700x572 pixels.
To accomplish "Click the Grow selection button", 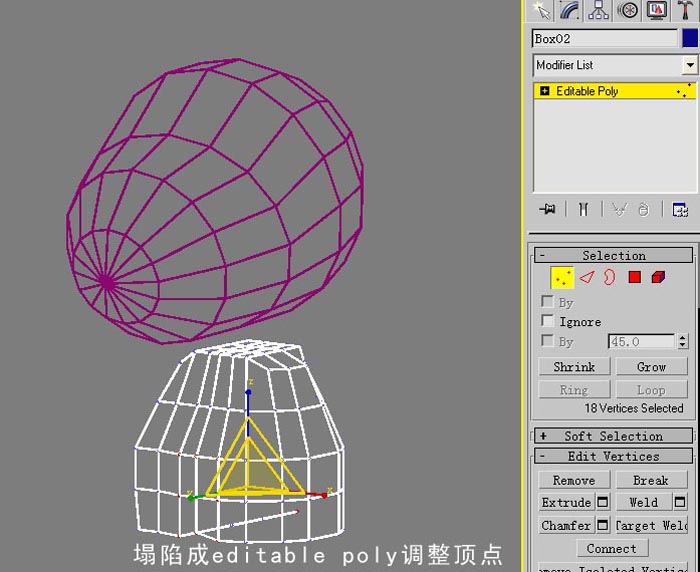I will click(651, 367).
